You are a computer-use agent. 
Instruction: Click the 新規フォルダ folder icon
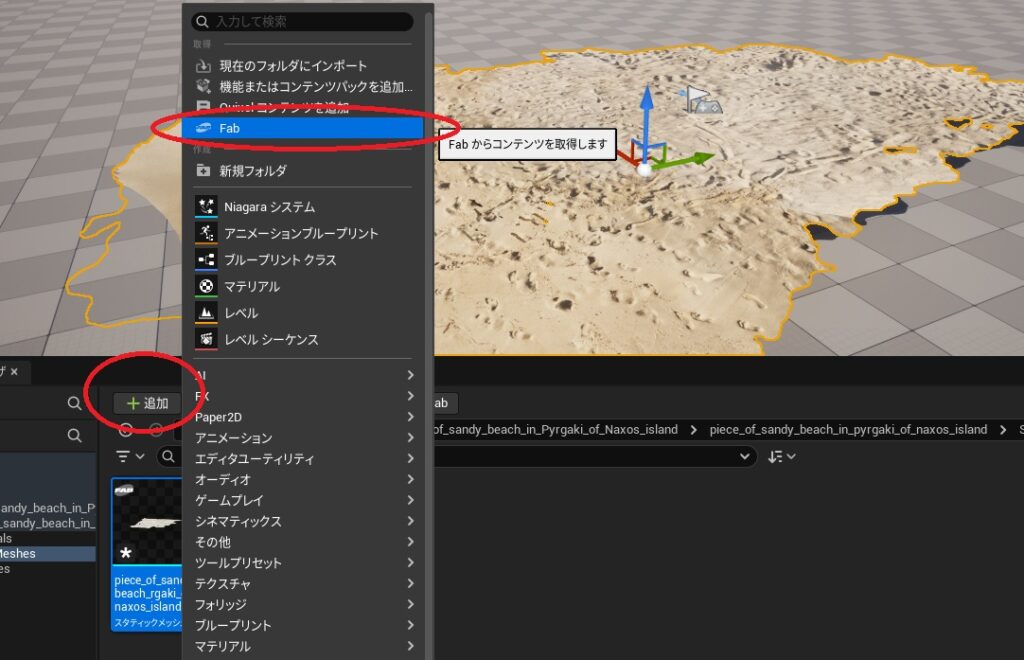(x=204, y=171)
